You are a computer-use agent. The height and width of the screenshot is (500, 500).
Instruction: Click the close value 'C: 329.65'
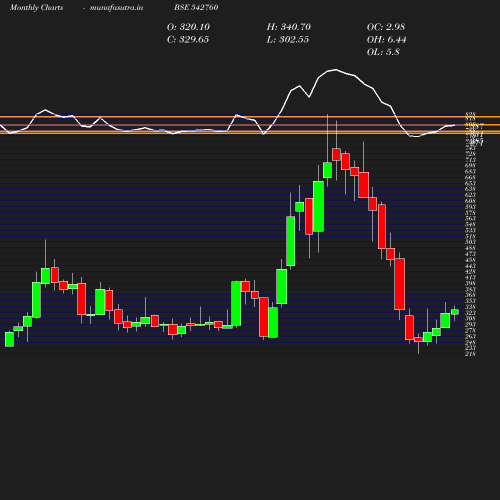(x=188, y=40)
